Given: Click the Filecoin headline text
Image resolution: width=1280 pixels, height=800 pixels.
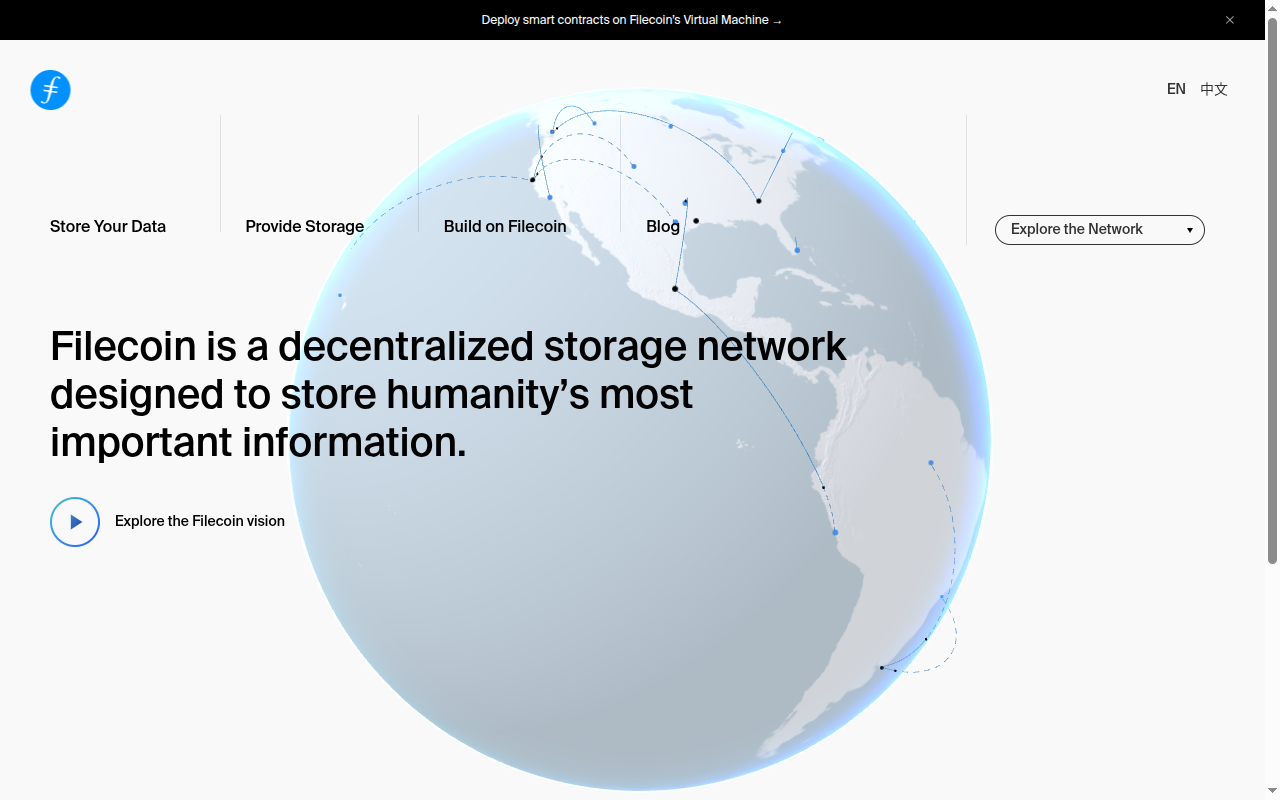Looking at the screenshot, I should coord(448,394).
